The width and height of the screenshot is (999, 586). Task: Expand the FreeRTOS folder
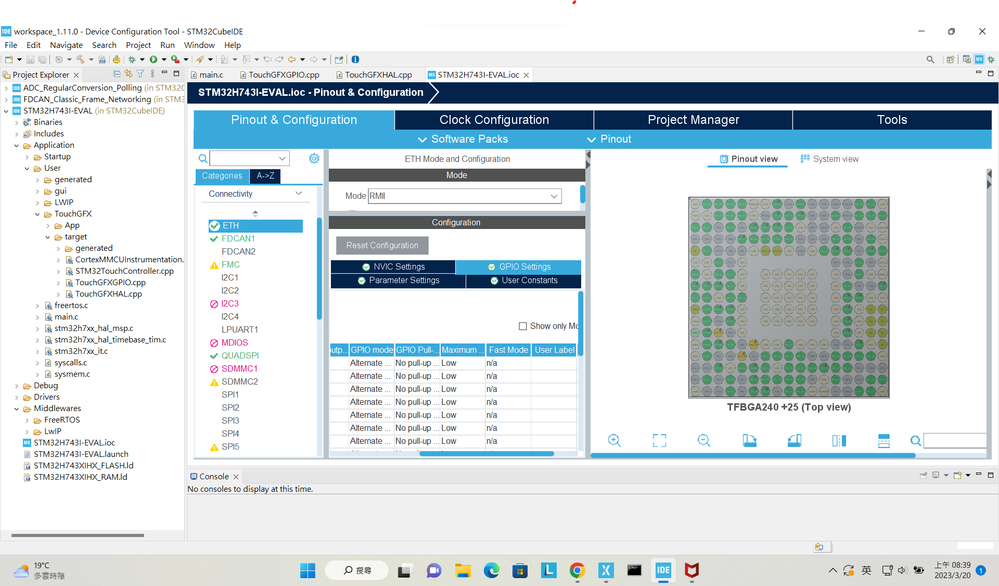tap(27, 420)
